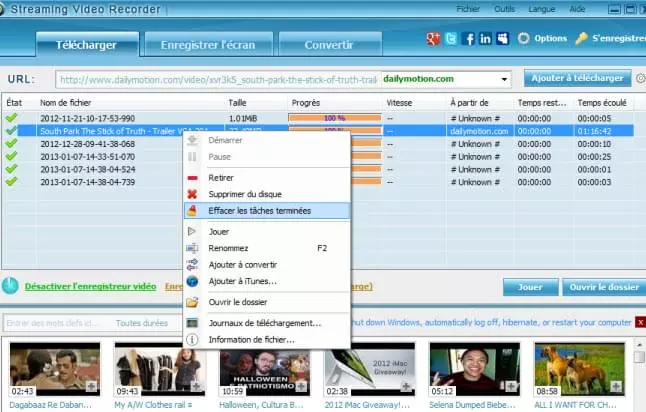
Task: Open the Toutes durées duration dropdown
Action: coord(142,323)
